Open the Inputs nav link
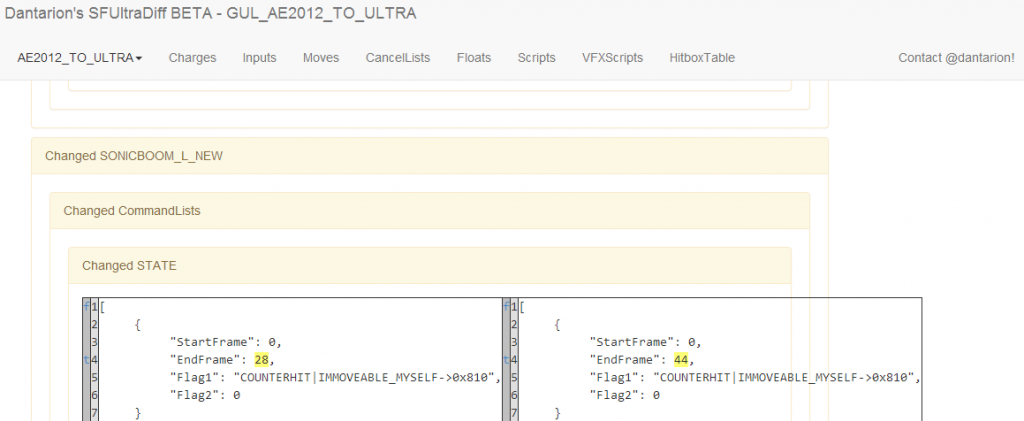The height and width of the screenshot is (421, 1024). click(x=259, y=57)
